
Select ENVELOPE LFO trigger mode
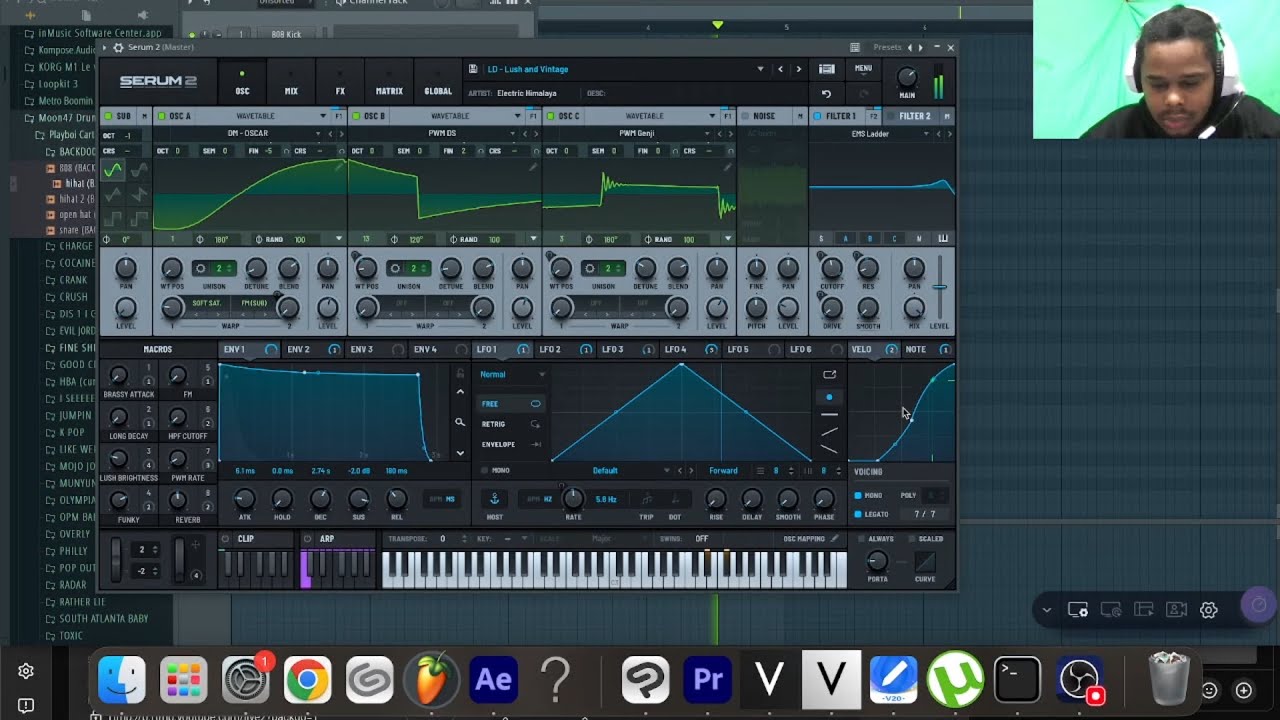point(511,444)
